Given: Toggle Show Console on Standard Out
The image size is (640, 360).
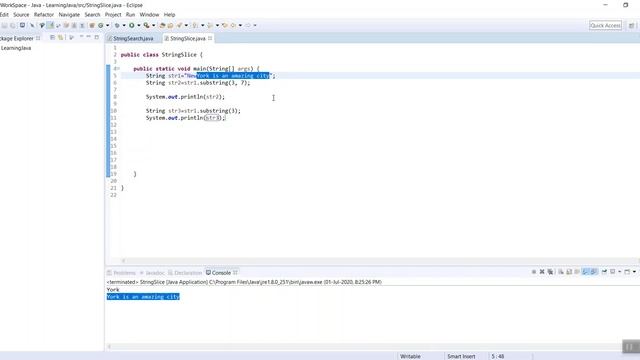Looking at the screenshot, I should coord(585,272).
